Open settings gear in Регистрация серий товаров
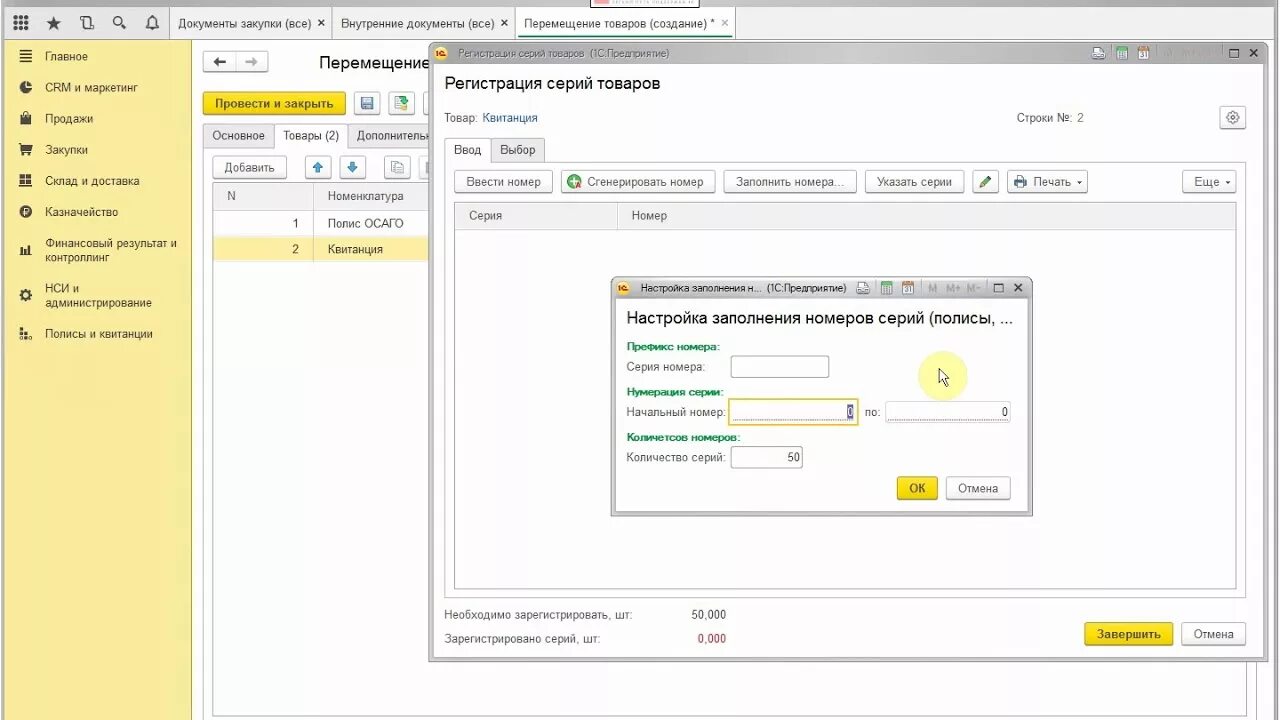The height and width of the screenshot is (720, 1280). [1233, 117]
